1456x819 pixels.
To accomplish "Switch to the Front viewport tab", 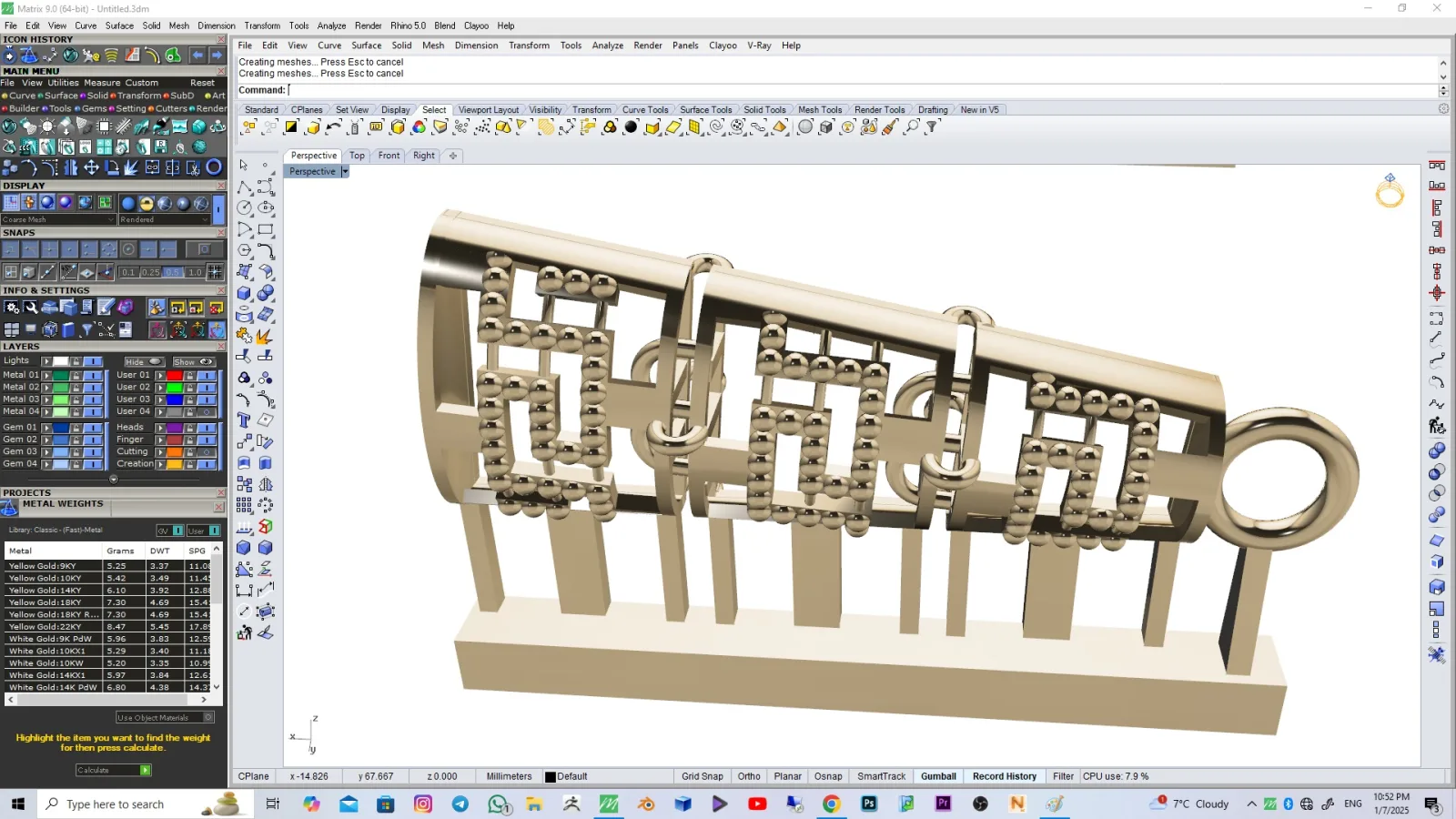I will (x=389, y=156).
